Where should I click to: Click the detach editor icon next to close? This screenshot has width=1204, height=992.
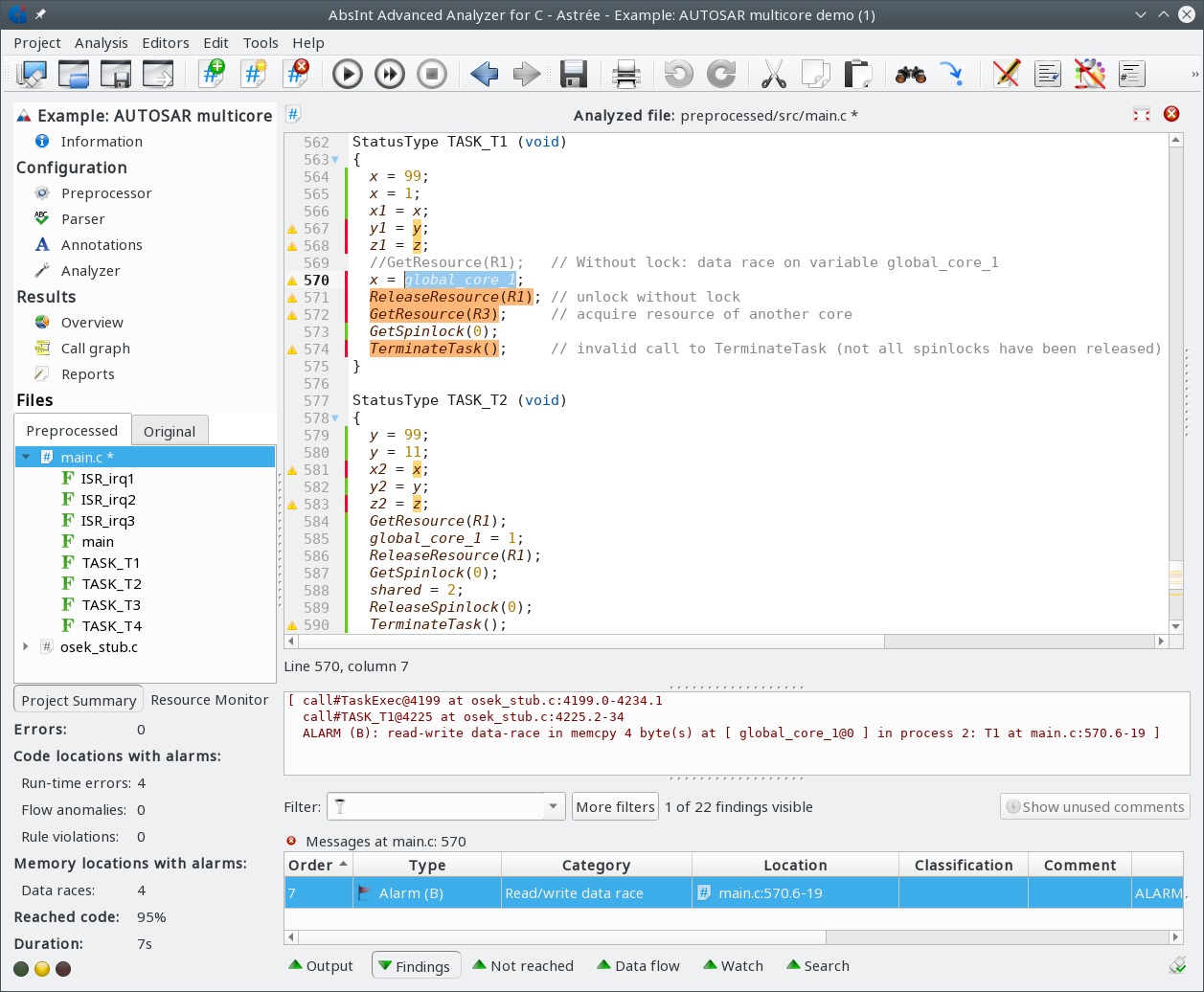(1142, 115)
